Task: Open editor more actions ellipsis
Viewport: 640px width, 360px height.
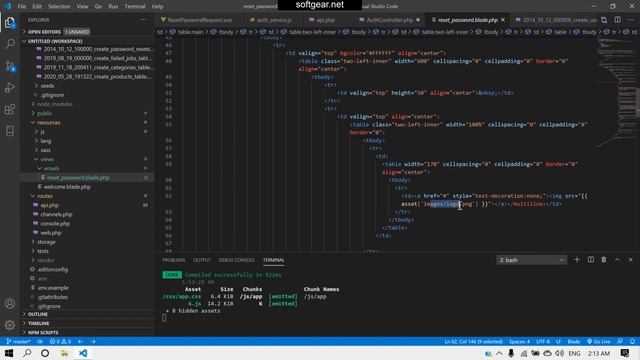Action: [x=630, y=20]
